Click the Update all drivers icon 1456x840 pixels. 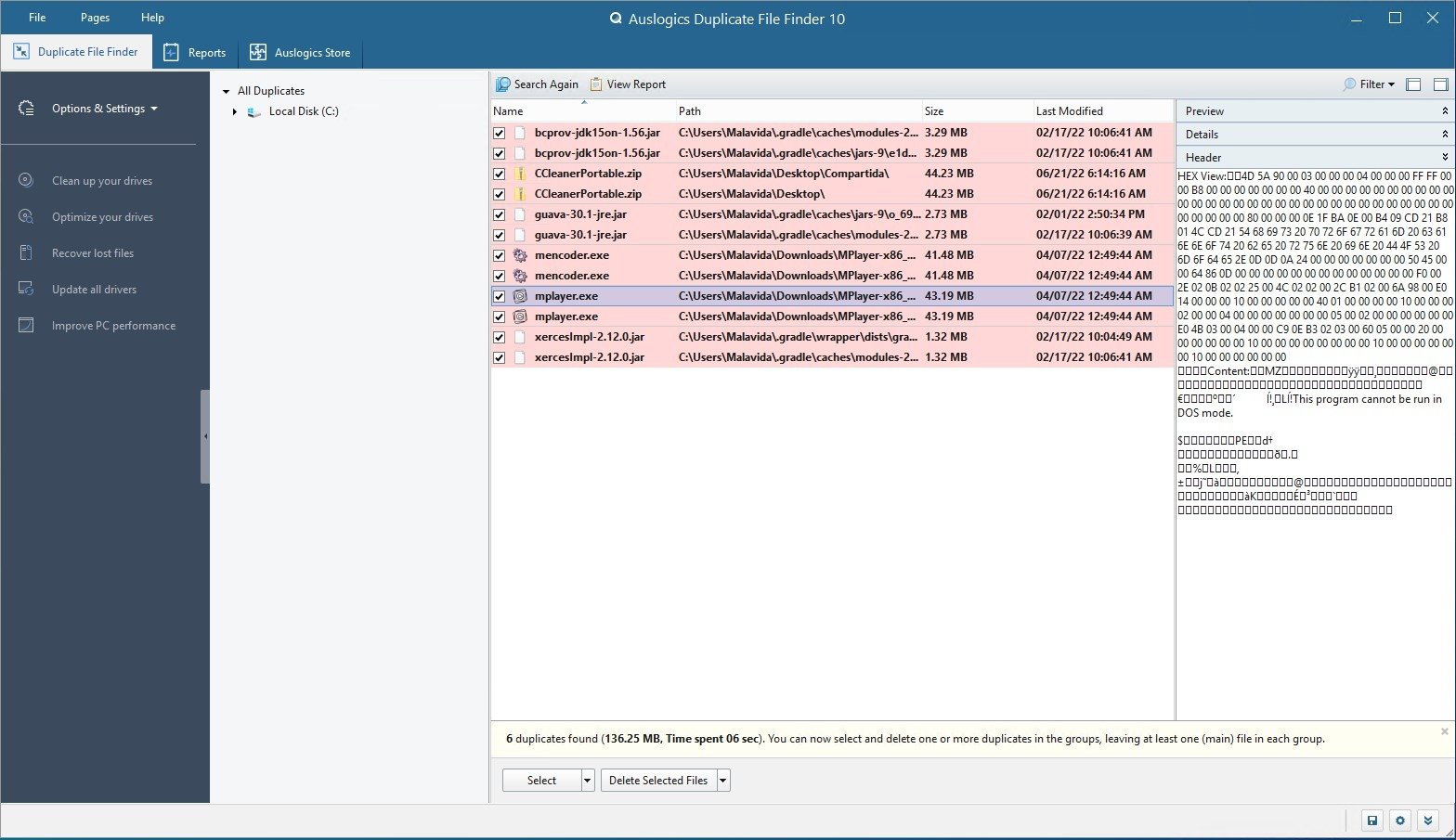26,289
